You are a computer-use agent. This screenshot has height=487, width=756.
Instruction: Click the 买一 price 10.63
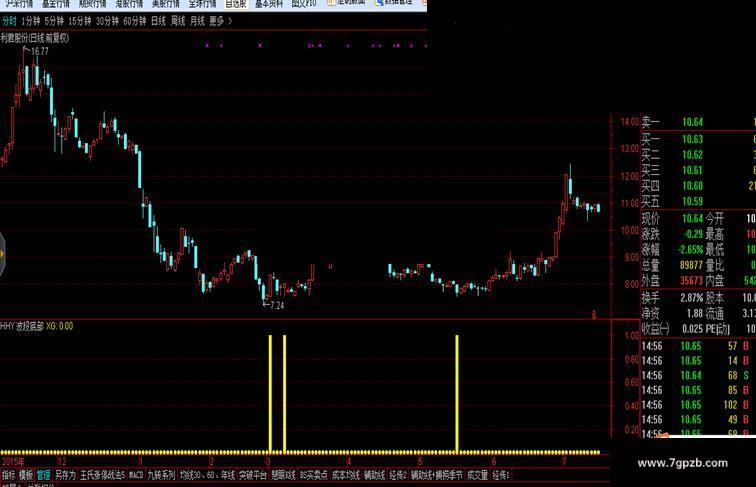(692, 139)
